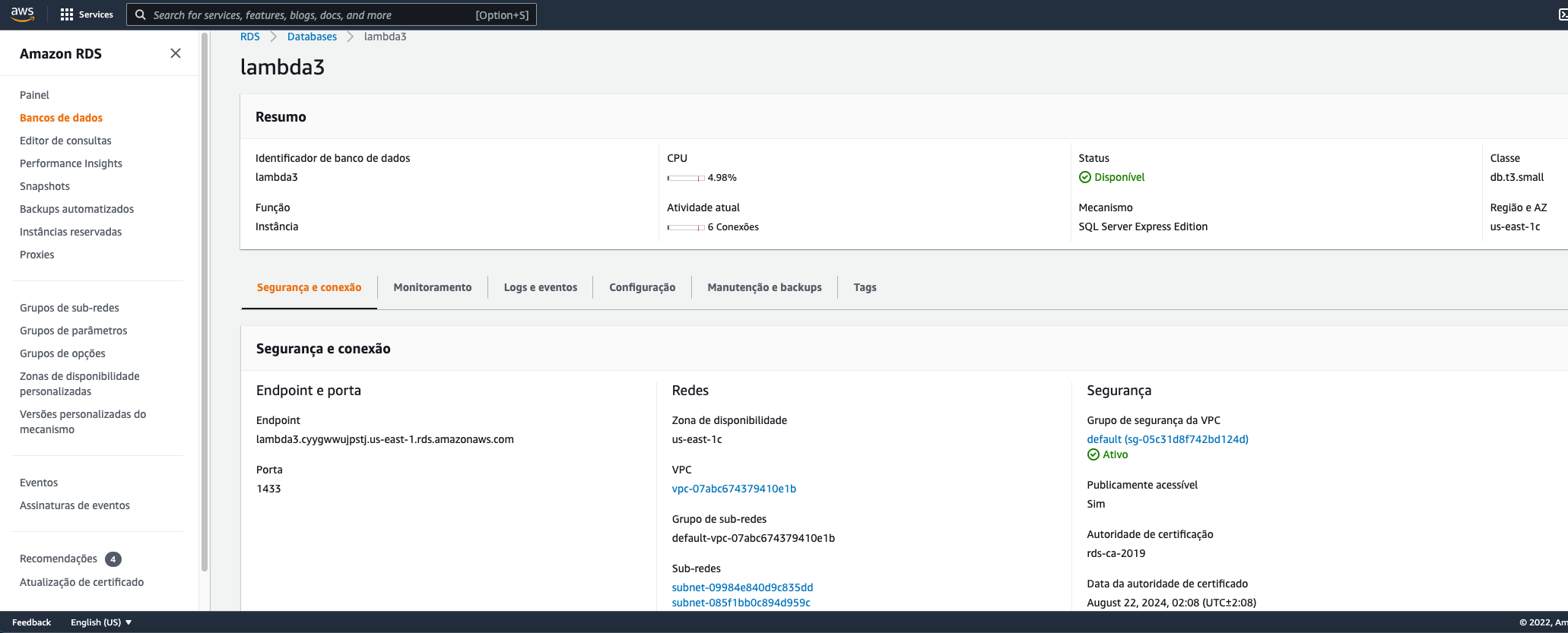Open VPC vpc-07abc674379410e1b link
Image resolution: width=1568 pixels, height=633 pixels.
click(x=734, y=489)
